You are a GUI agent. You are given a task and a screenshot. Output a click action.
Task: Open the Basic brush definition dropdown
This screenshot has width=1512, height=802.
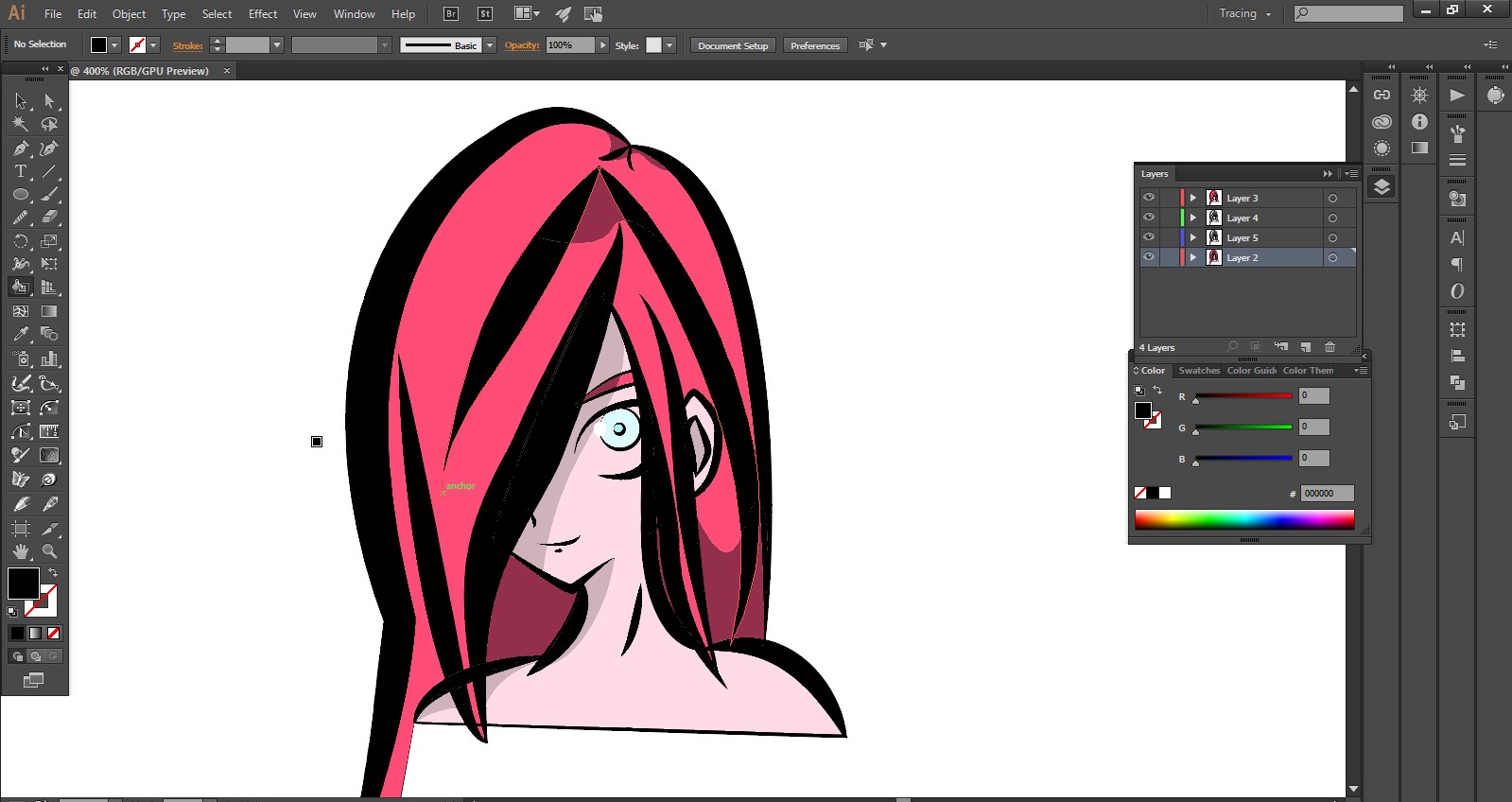point(490,45)
